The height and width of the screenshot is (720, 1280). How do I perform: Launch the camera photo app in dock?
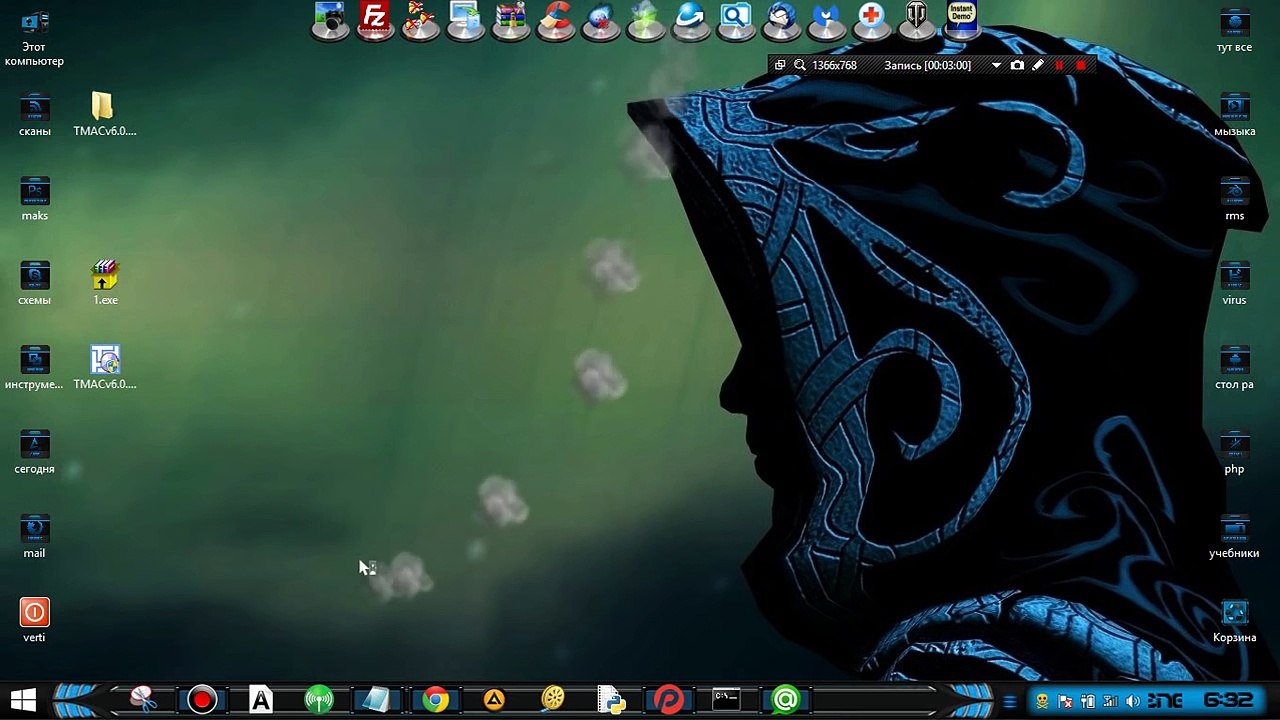330,19
